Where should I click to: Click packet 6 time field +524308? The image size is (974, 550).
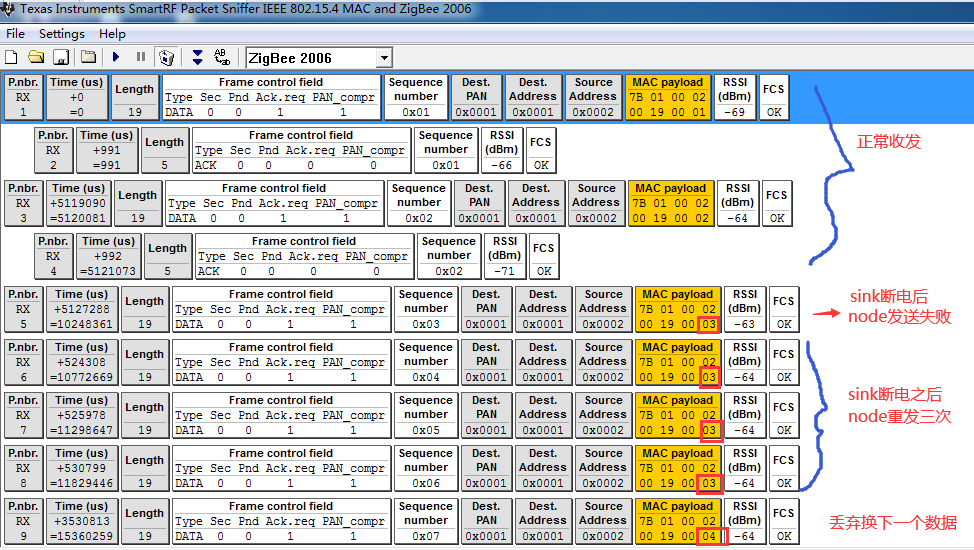coord(81,362)
